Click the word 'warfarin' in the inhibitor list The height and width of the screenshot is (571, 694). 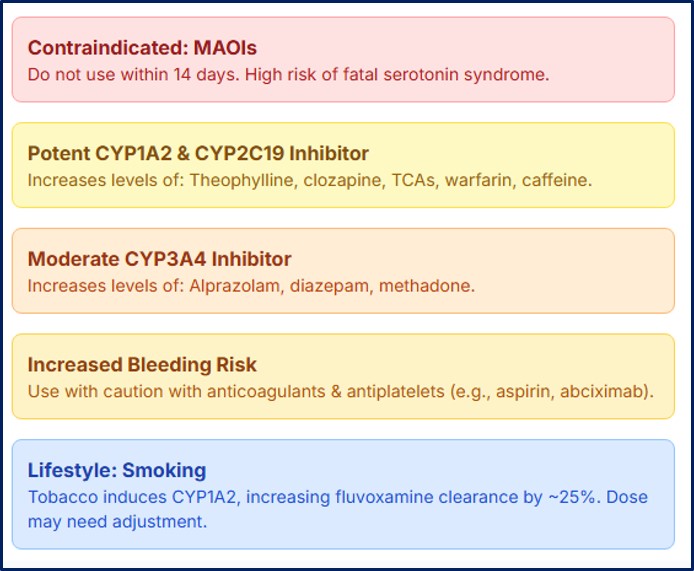pos(478,180)
